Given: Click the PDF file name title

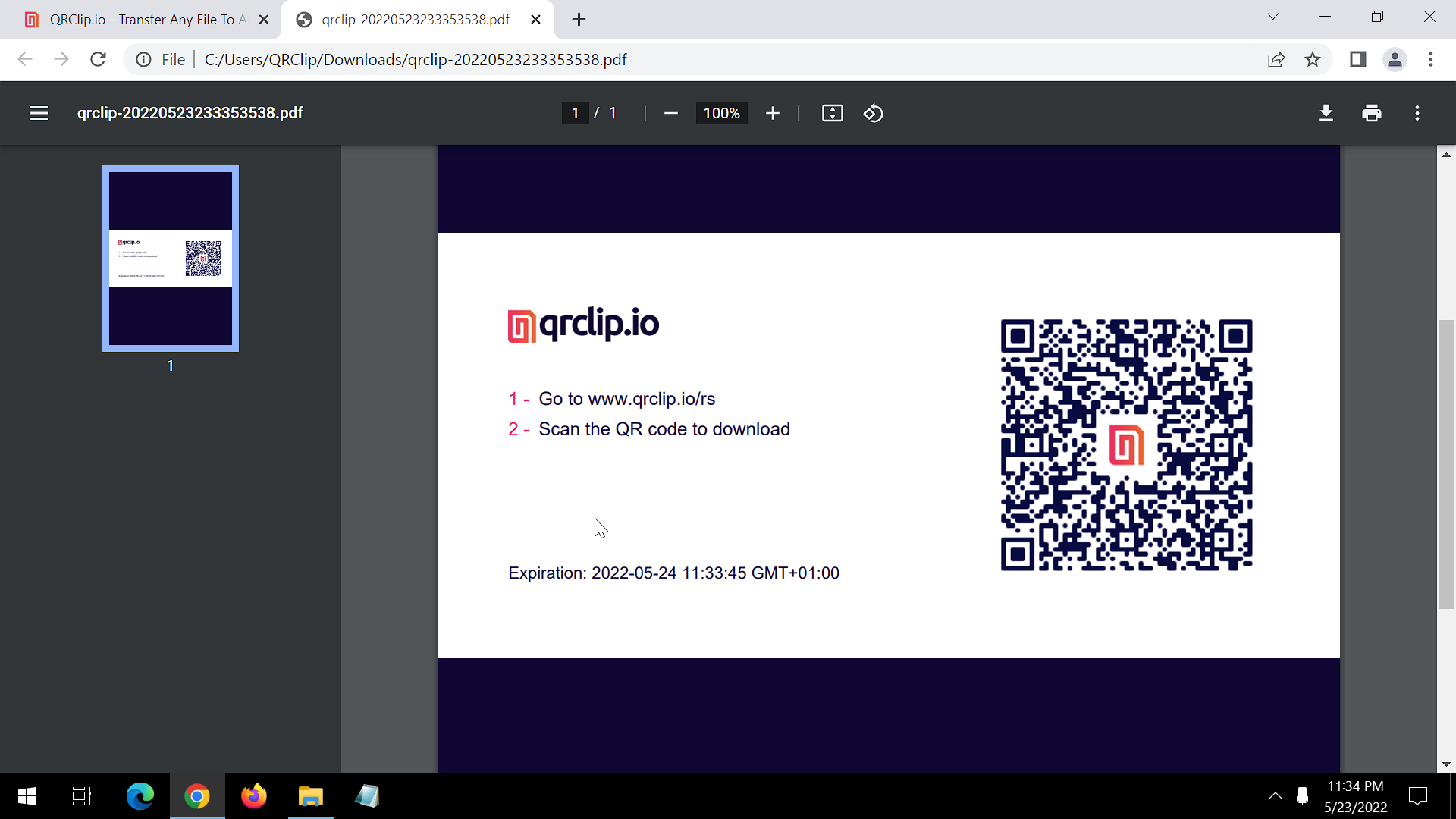Looking at the screenshot, I should coord(190,113).
